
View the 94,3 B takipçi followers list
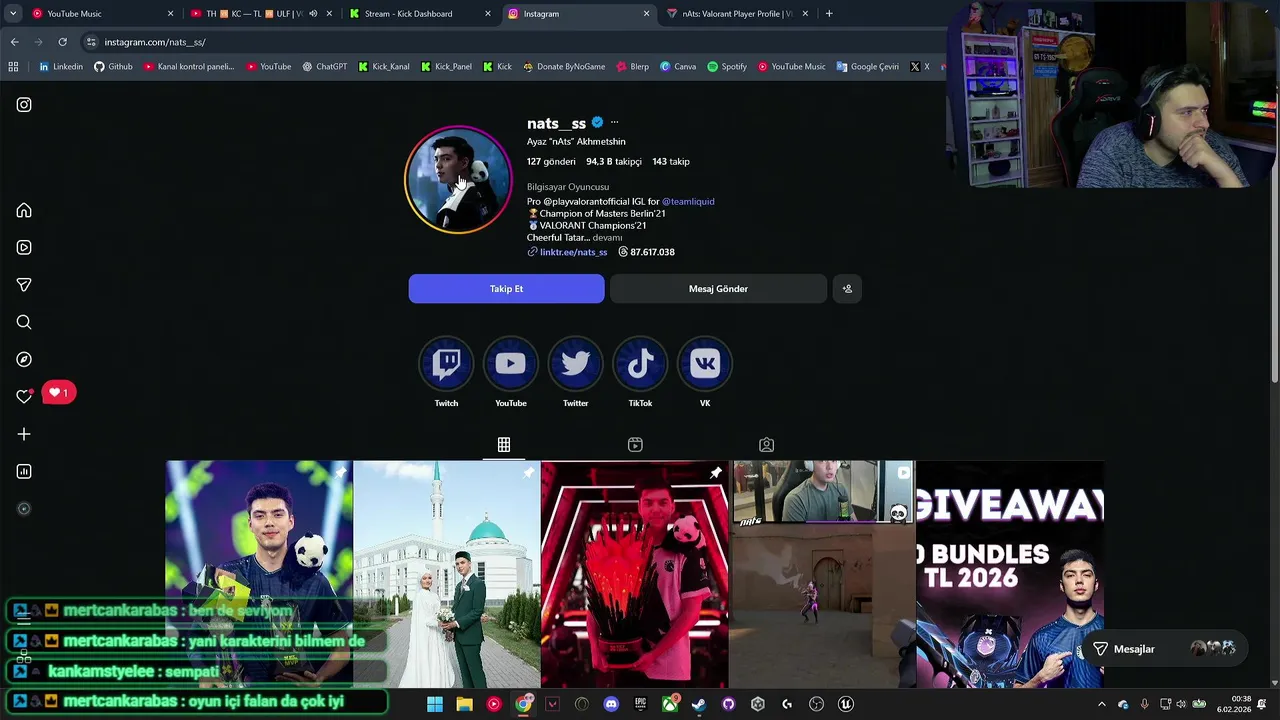(614, 161)
